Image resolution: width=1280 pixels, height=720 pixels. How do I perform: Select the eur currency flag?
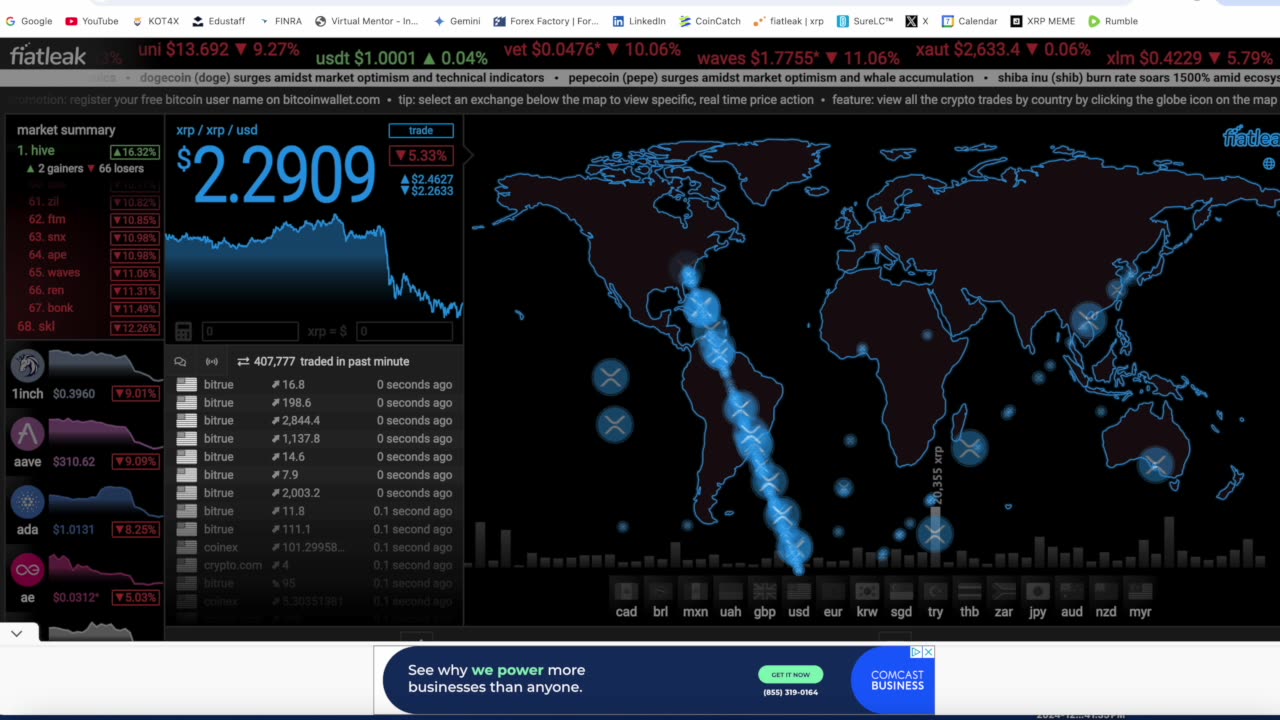832,591
